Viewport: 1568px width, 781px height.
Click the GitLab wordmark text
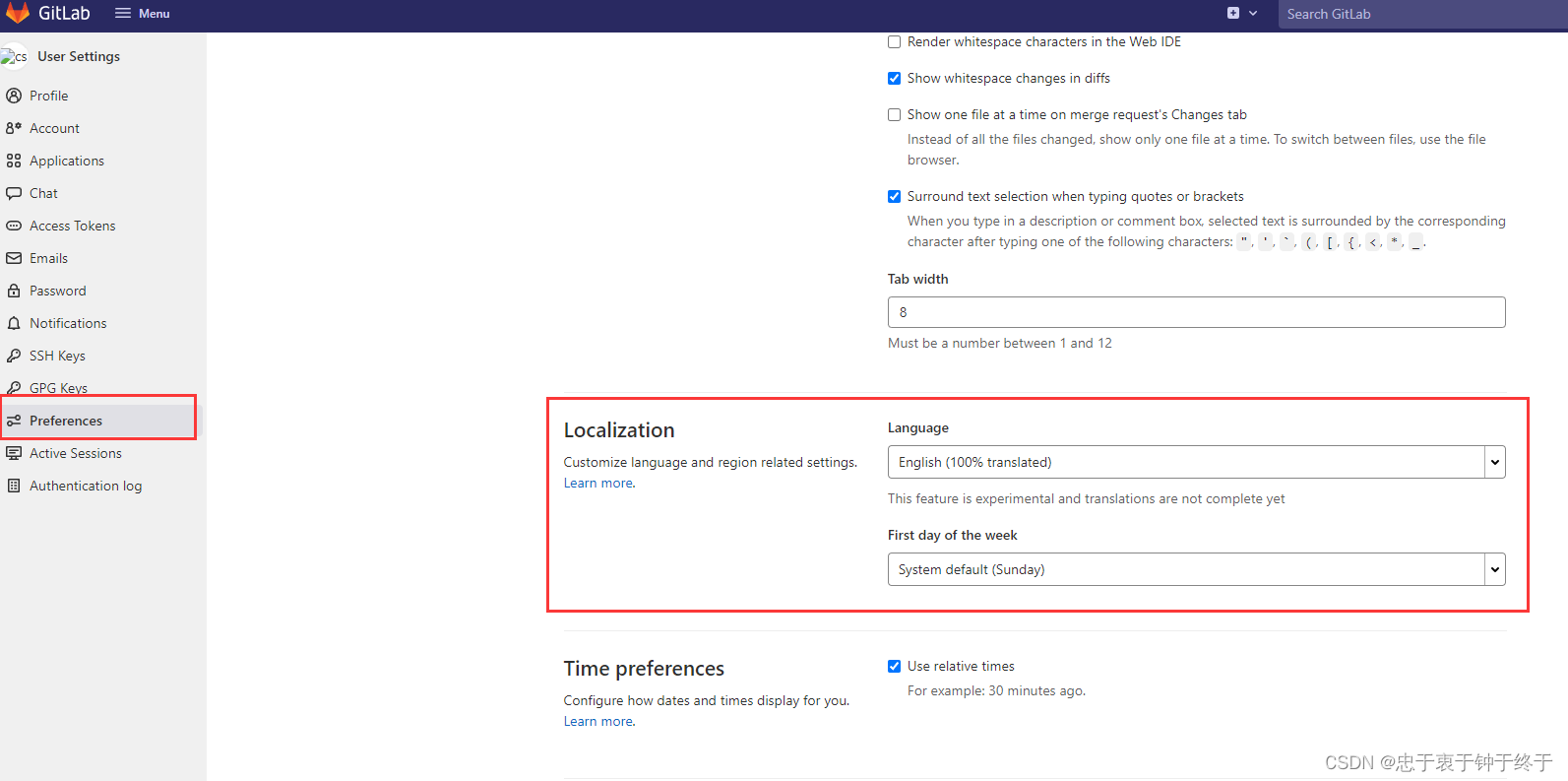pos(64,13)
